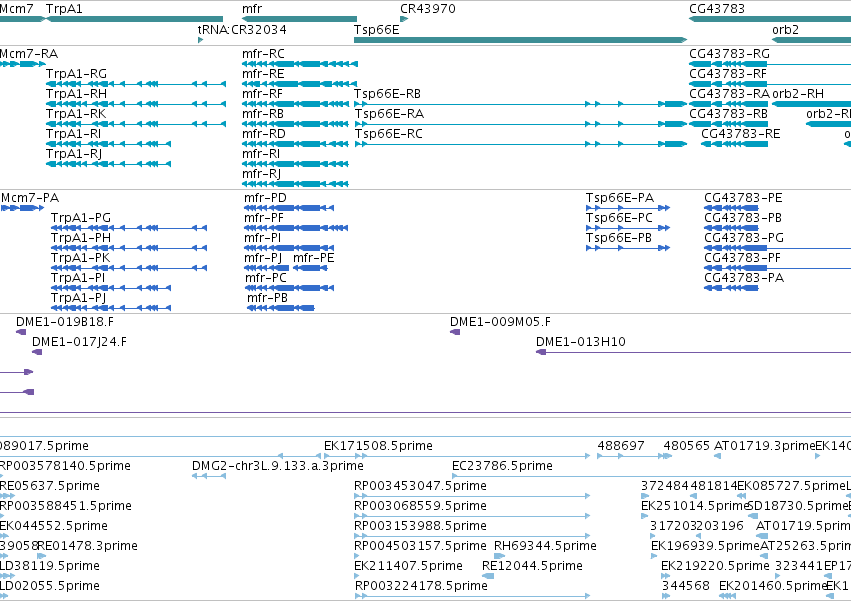
Task: Select EST RP003153988.5prime
Action: pos(472,536)
